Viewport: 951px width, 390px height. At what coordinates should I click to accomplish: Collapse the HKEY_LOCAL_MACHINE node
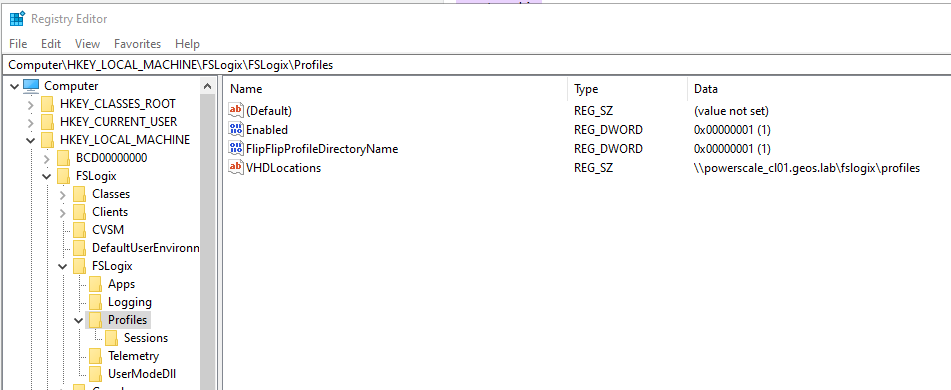click(31, 140)
